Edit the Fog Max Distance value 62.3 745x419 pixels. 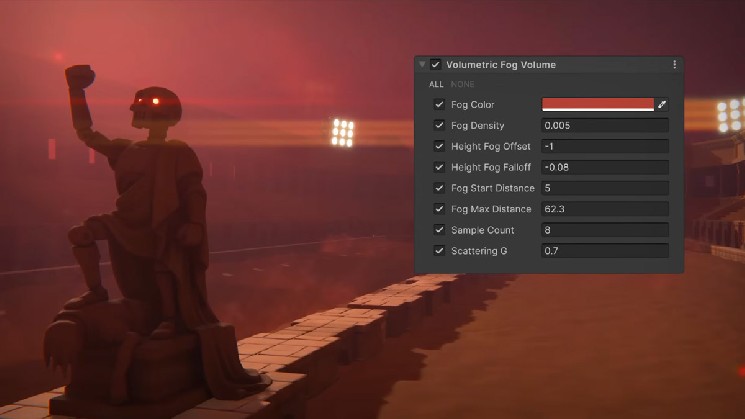[x=605, y=209]
